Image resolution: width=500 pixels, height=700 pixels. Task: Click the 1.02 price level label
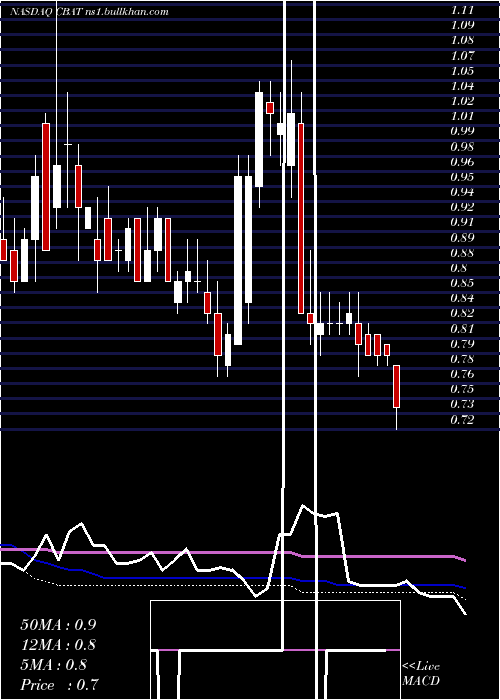coord(462,101)
